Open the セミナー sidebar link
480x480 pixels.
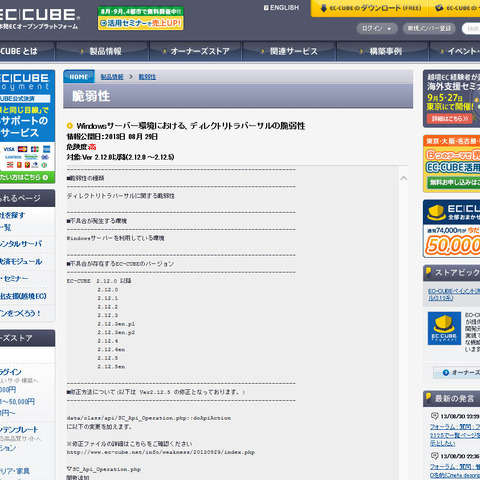pos(14,278)
